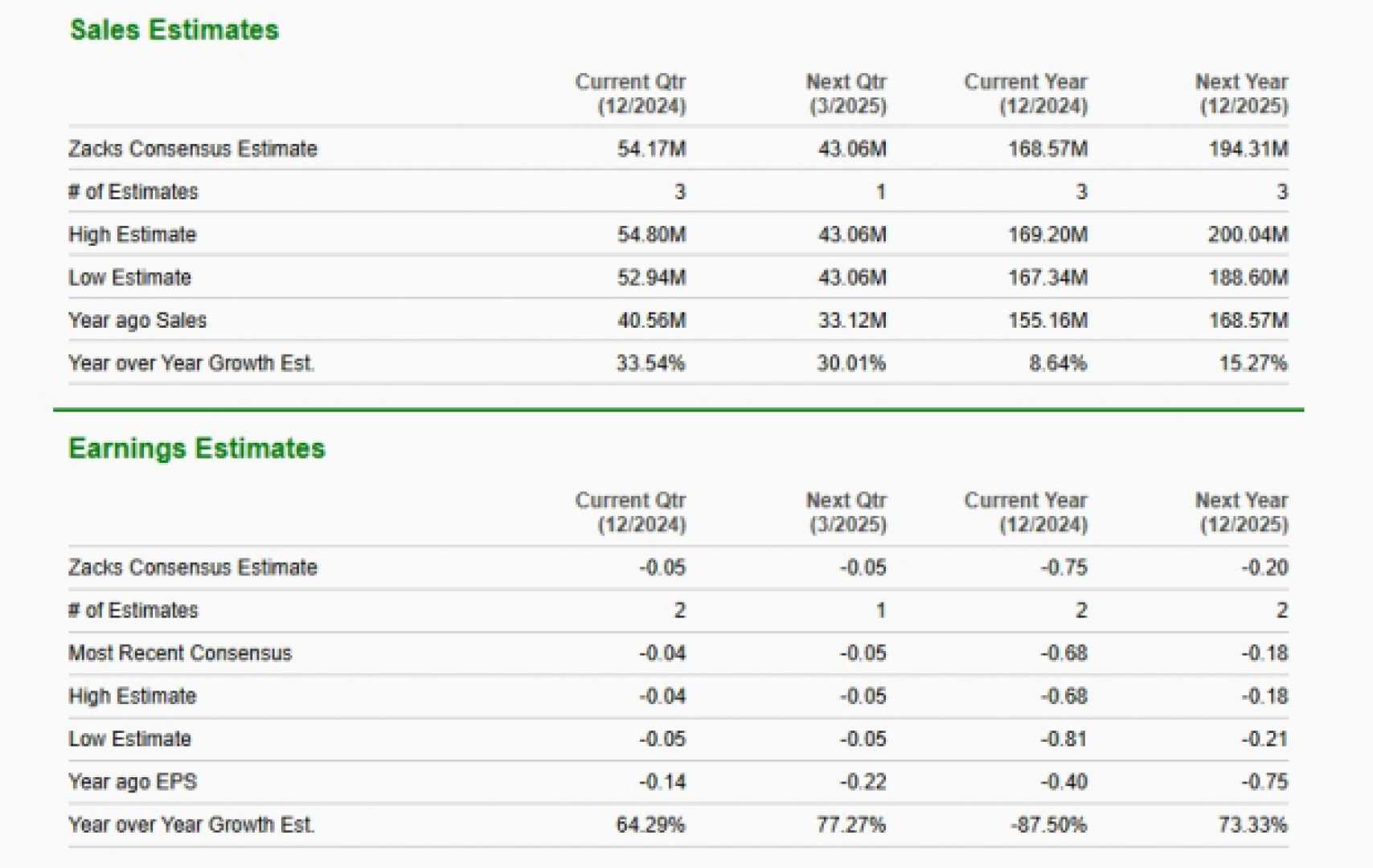The width and height of the screenshot is (1373, 868).
Task: Click Current Qtr (12/2024) header in Sales table
Action: pos(630,94)
